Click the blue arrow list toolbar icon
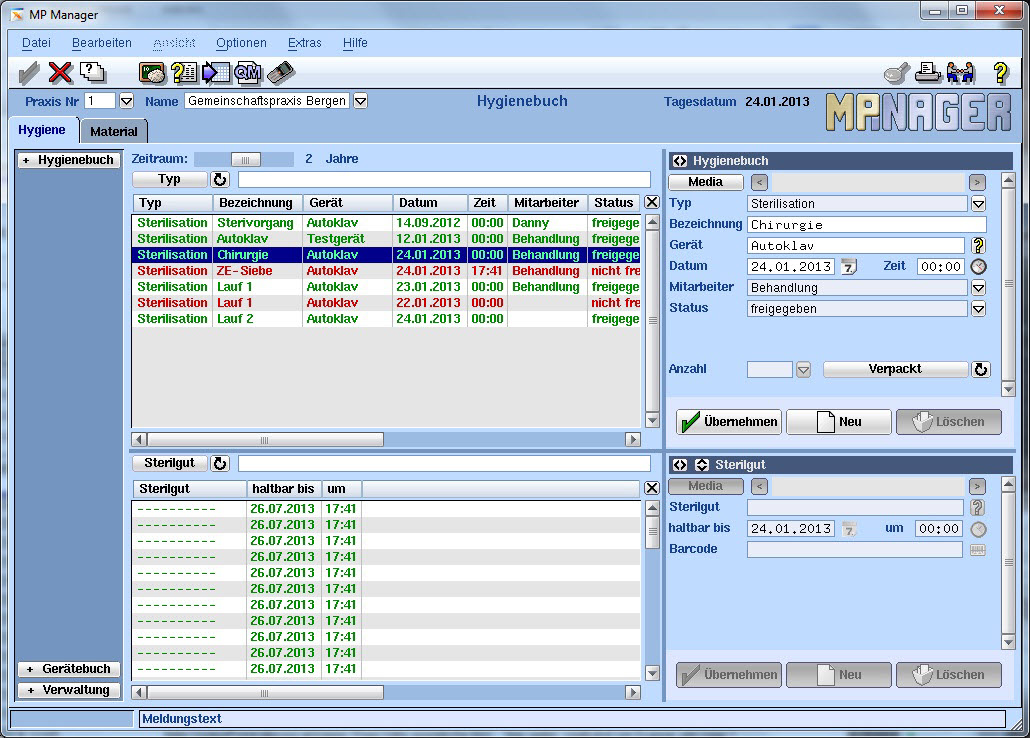The height and width of the screenshot is (738, 1030). coord(216,72)
